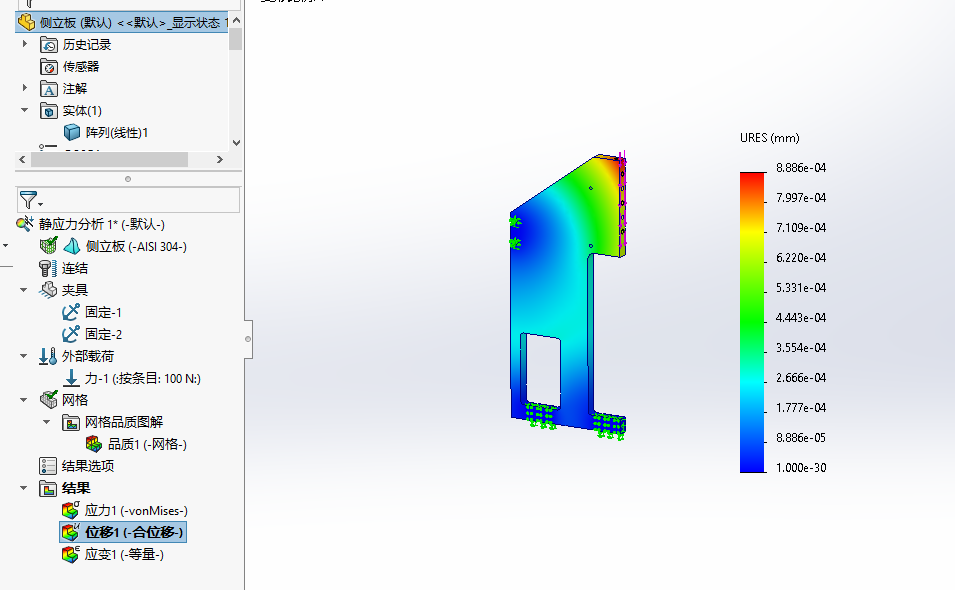
Task: Collapse the 夹具 fixtures node
Action: tap(24, 290)
